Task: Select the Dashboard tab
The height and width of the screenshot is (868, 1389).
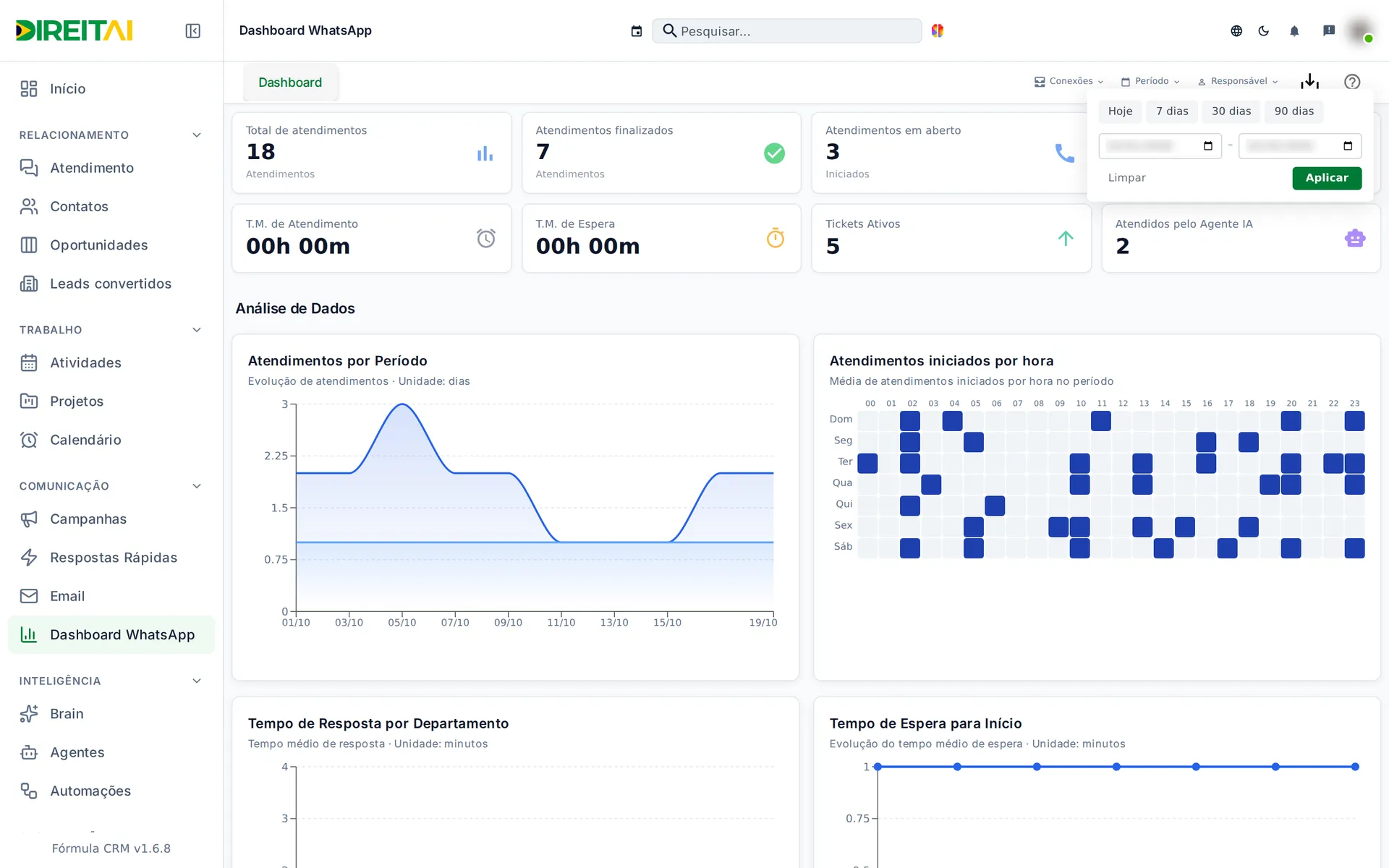Action: click(x=290, y=82)
